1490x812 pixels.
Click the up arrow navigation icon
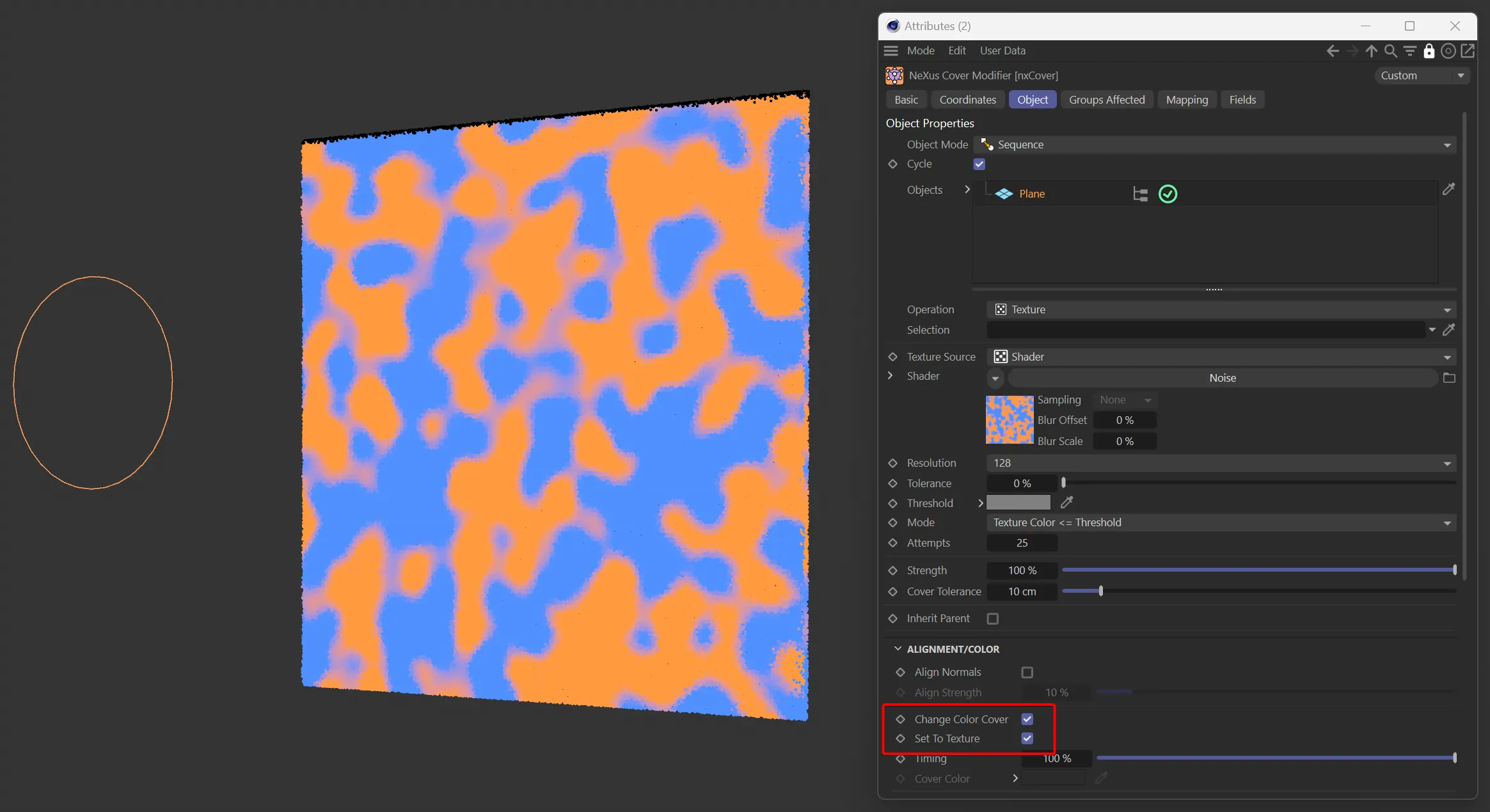point(1371,51)
